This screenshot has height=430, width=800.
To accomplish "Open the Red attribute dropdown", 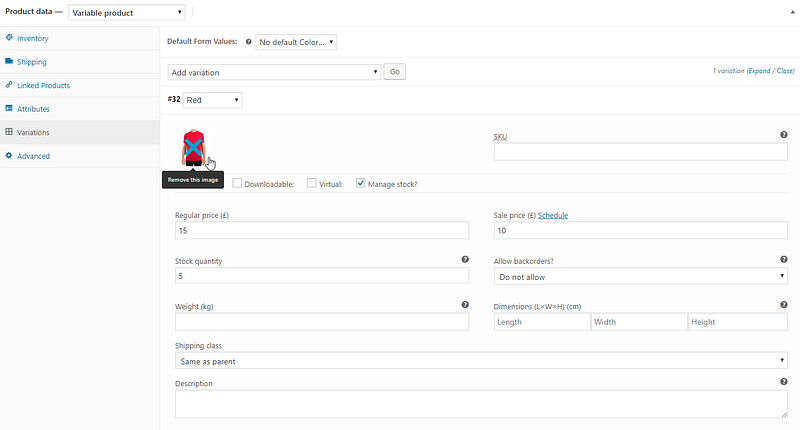I will (x=212, y=99).
